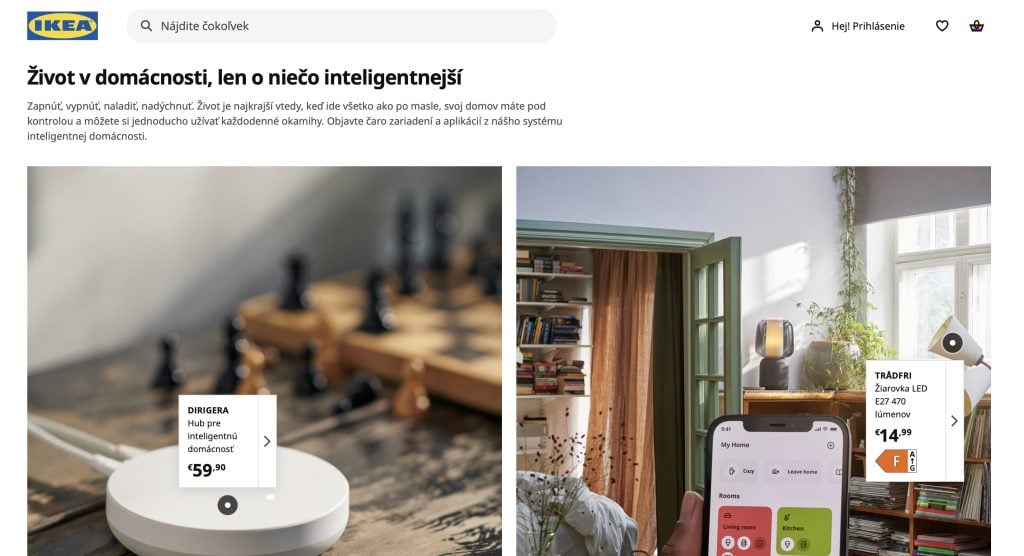Click the €59.90 price on DIRIGERA
Image resolution: width=1024 pixels, height=556 pixels.
coord(206,469)
